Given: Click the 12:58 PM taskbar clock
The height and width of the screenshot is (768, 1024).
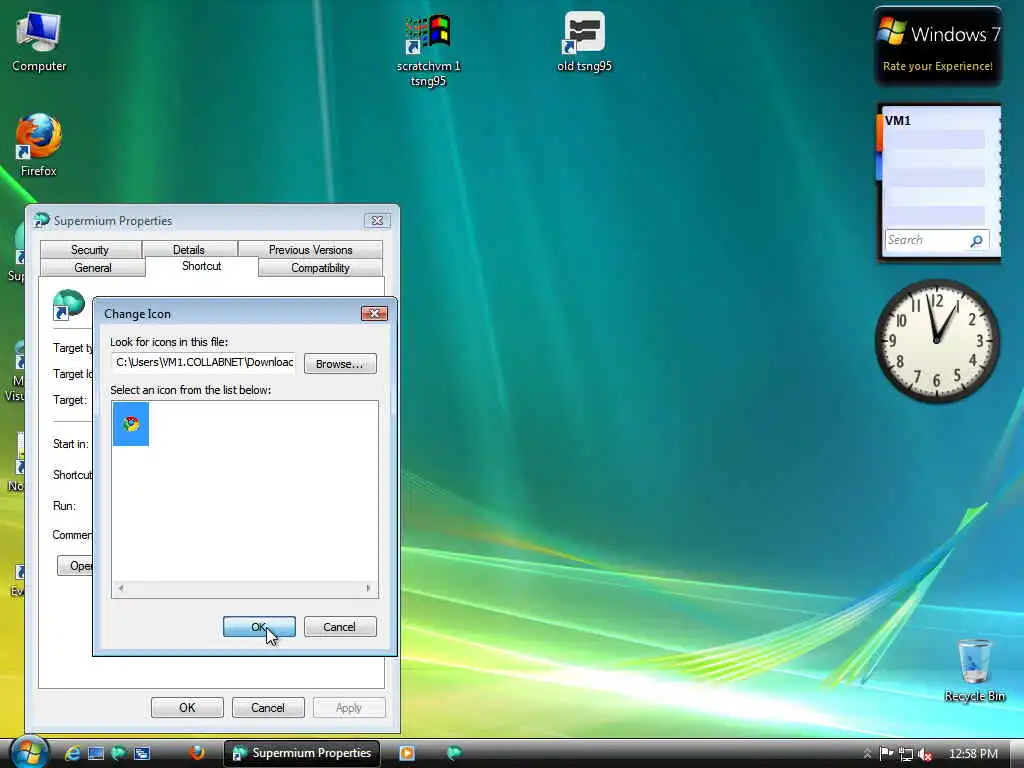Looking at the screenshot, I should pos(973,754).
